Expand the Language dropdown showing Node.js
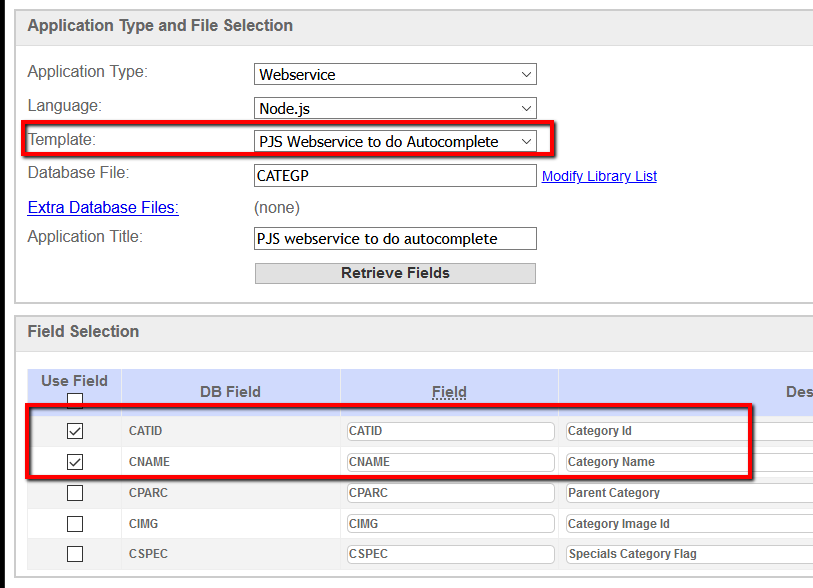Screen dimensions: 813x588 395,108
